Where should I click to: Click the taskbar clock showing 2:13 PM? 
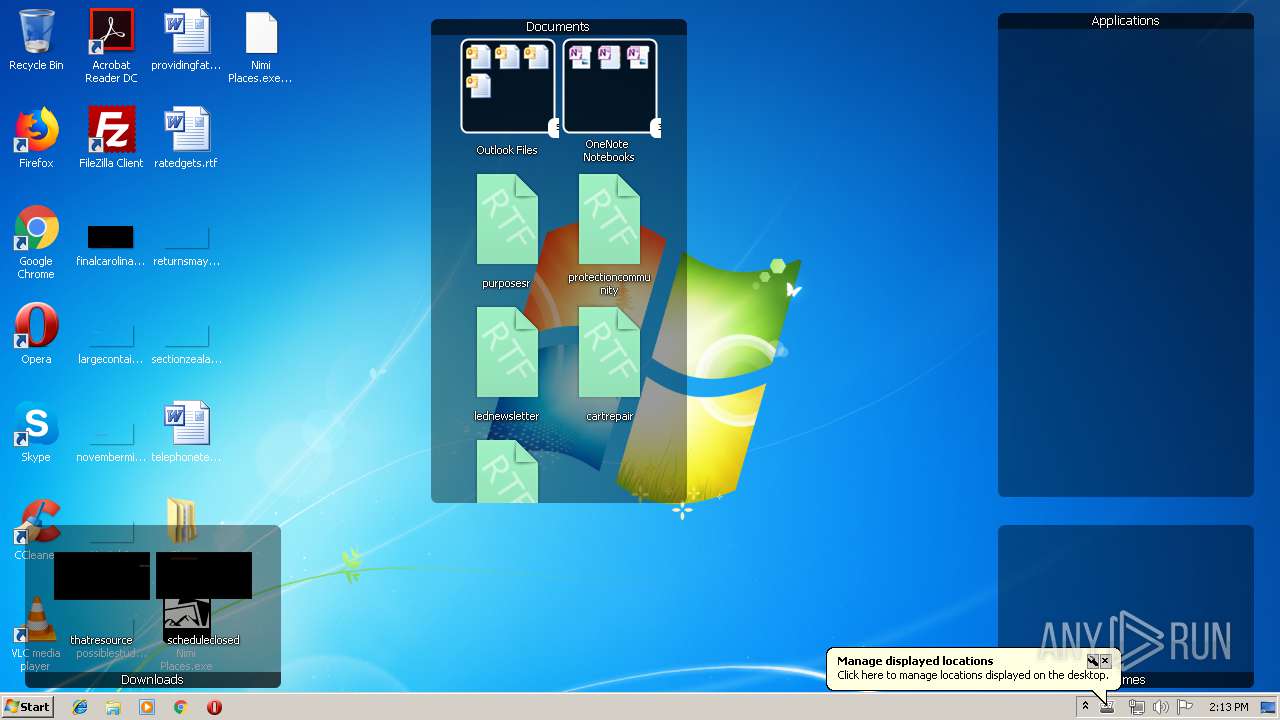click(1229, 707)
